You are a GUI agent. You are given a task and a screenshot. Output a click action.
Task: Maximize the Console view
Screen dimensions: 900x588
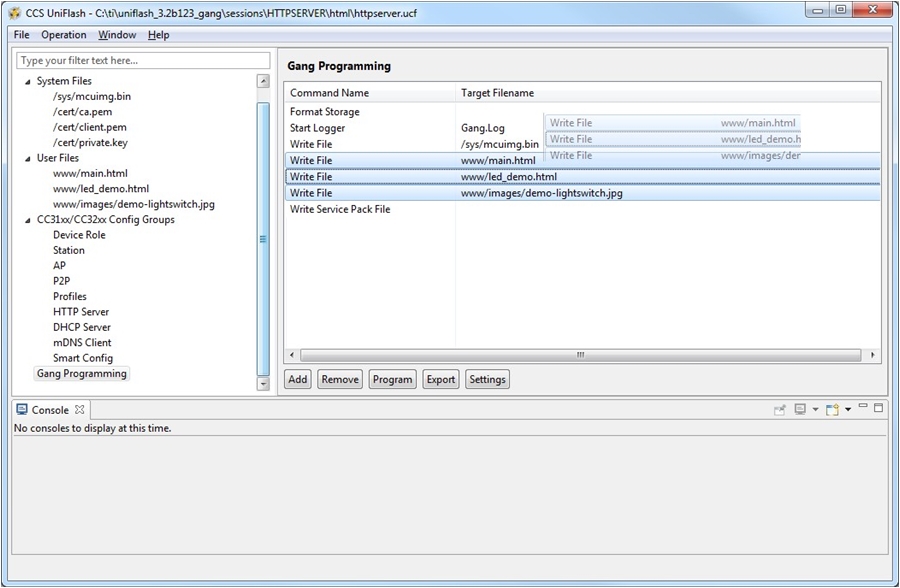point(880,408)
